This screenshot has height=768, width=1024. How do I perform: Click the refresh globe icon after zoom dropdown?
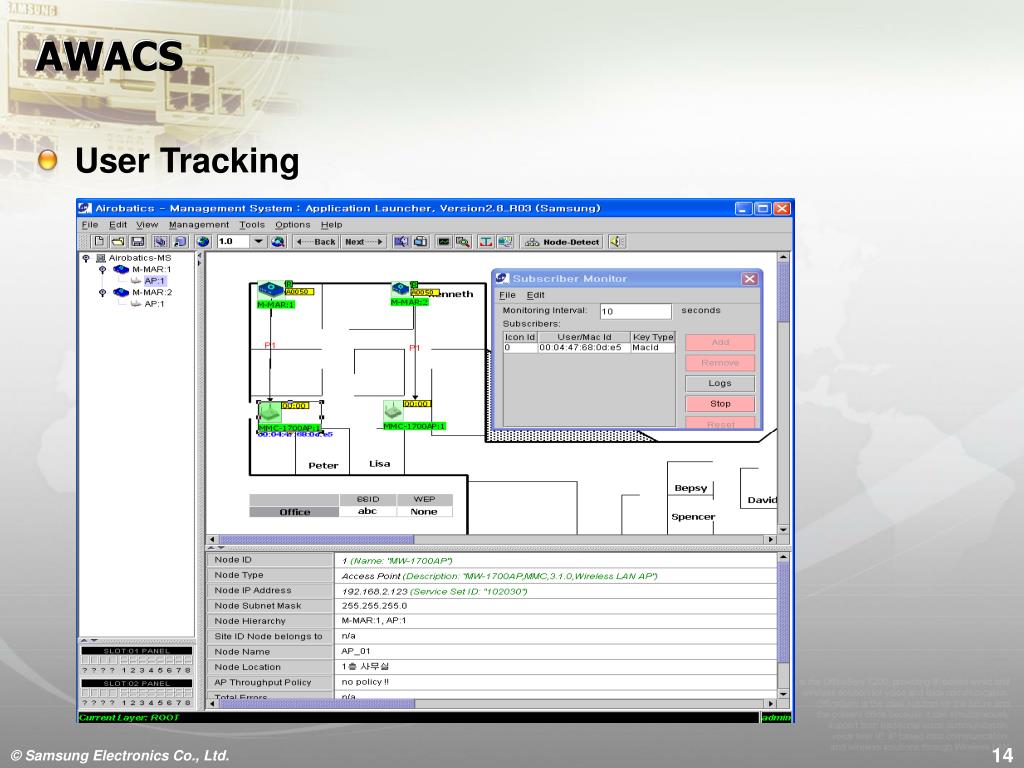278,242
